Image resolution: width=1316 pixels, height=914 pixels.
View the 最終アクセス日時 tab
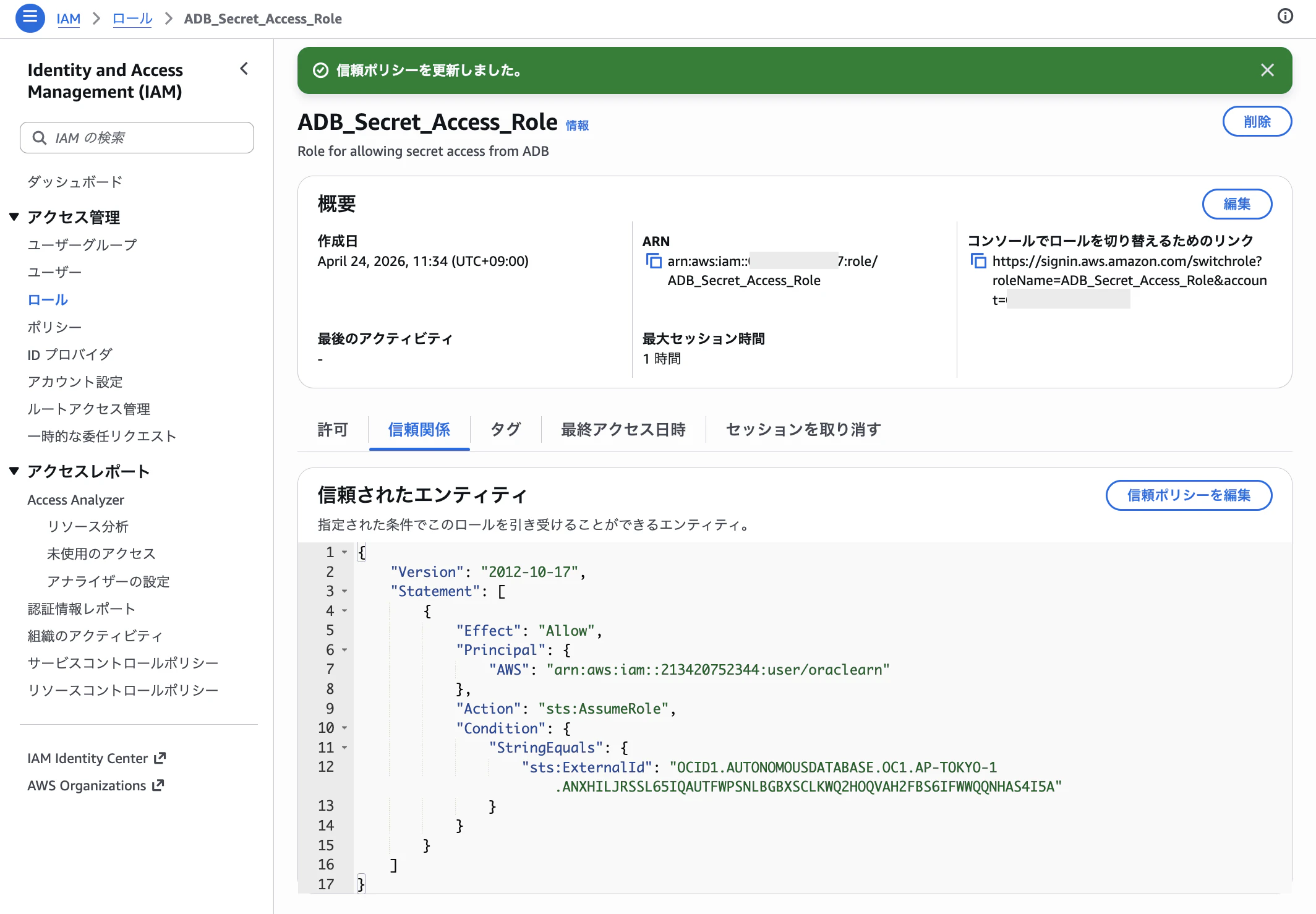click(x=623, y=429)
